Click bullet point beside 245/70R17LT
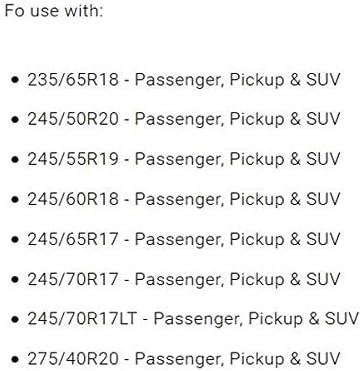Image resolution: width=362 pixels, height=371 pixels. click(15, 319)
